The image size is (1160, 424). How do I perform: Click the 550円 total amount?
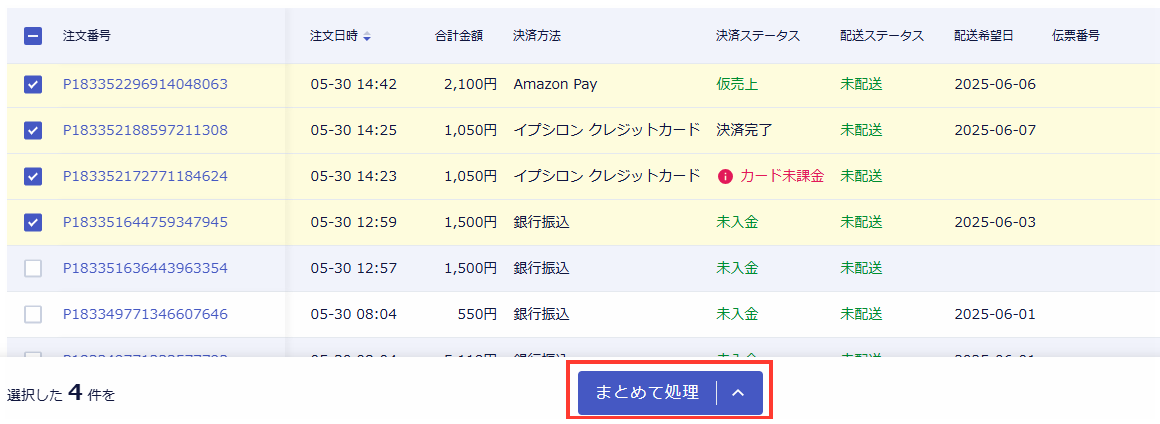[x=477, y=314]
